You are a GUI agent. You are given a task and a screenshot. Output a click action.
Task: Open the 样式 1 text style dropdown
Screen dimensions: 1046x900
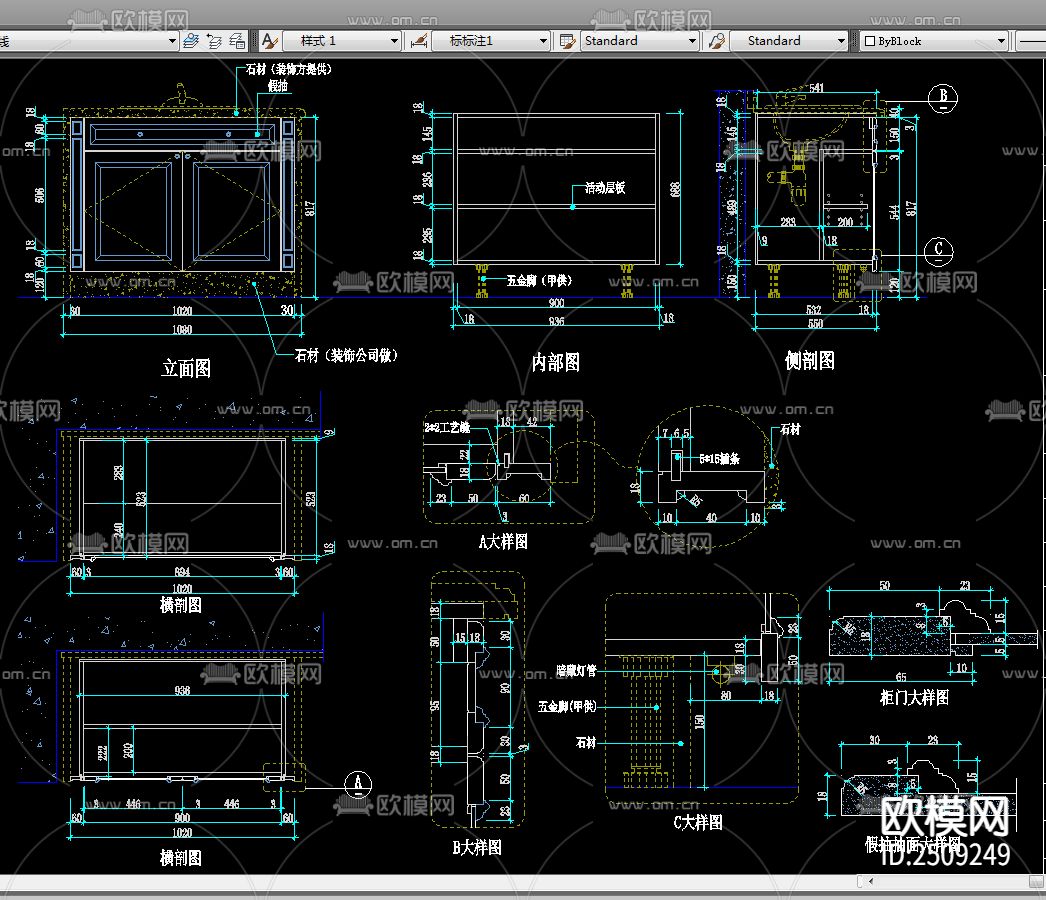coord(342,41)
